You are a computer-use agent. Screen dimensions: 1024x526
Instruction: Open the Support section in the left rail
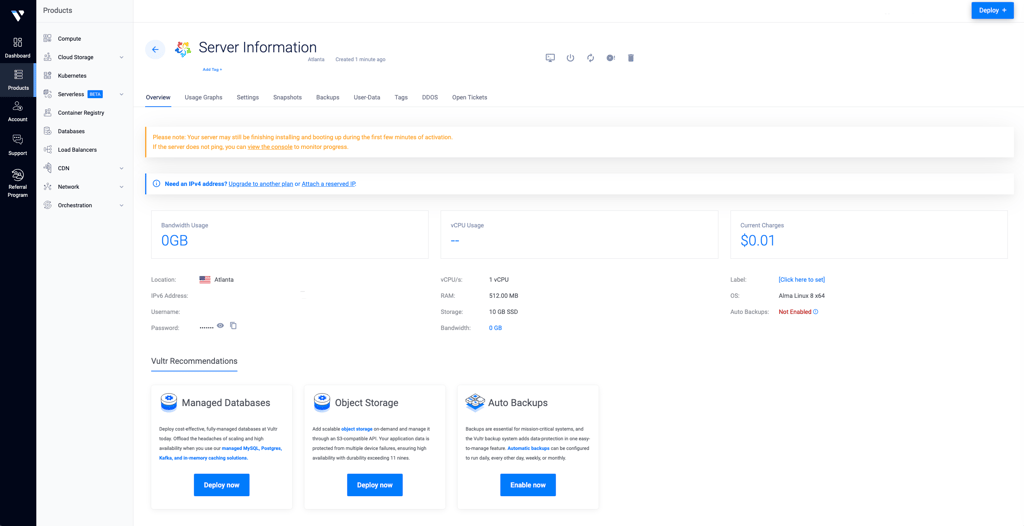coord(18,145)
